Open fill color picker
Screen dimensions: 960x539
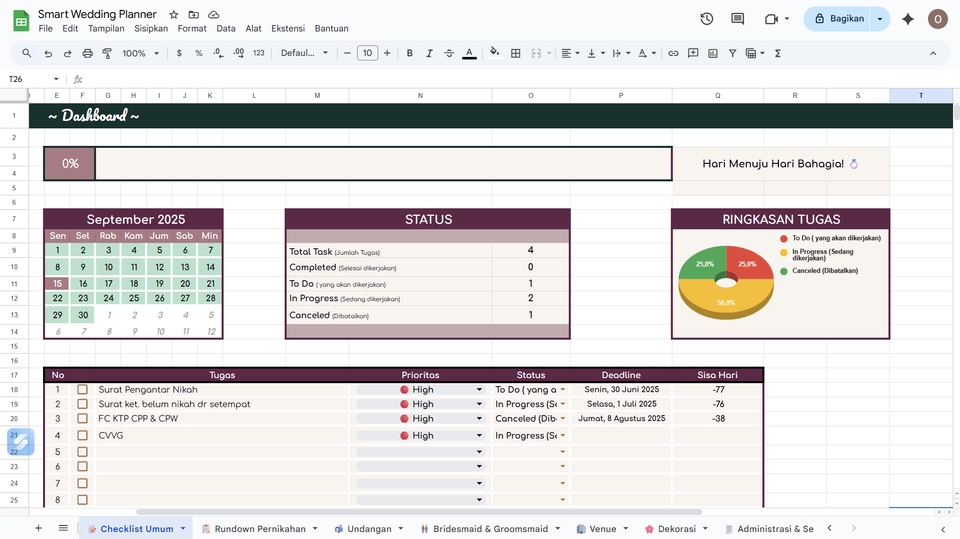coord(494,53)
